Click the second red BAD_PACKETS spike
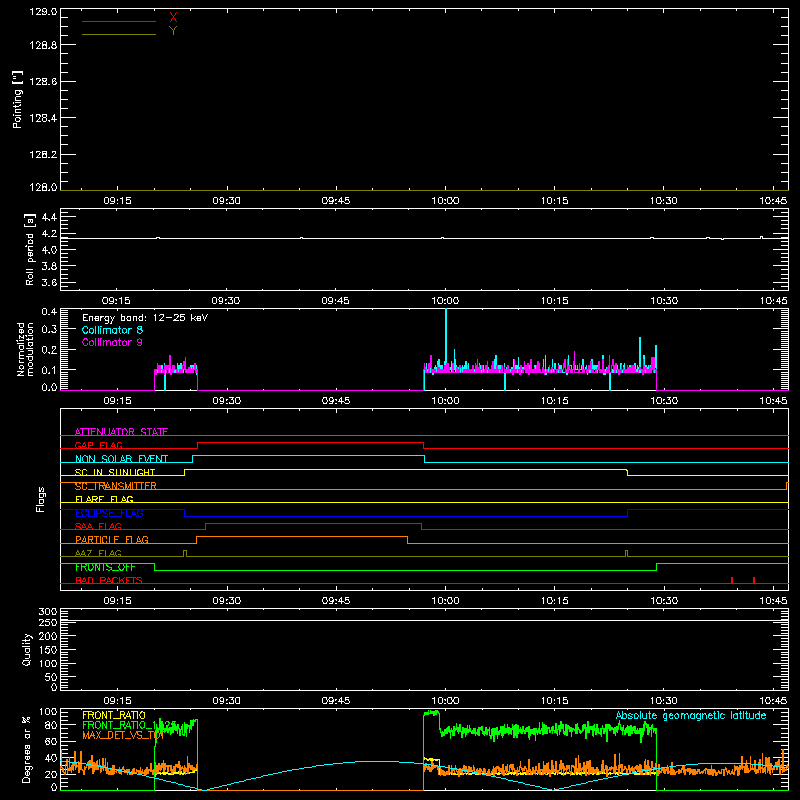This screenshot has height=800, width=800. (x=754, y=580)
